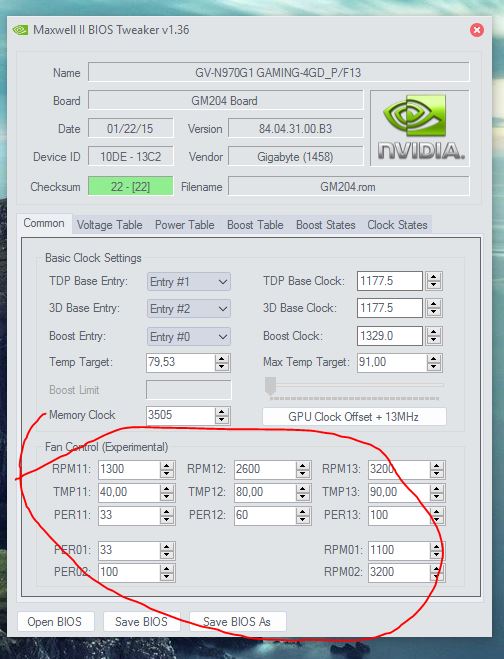Viewport: 504px width, 659px height.
Task: Click the PER01 field showing 33
Action: click(129, 550)
